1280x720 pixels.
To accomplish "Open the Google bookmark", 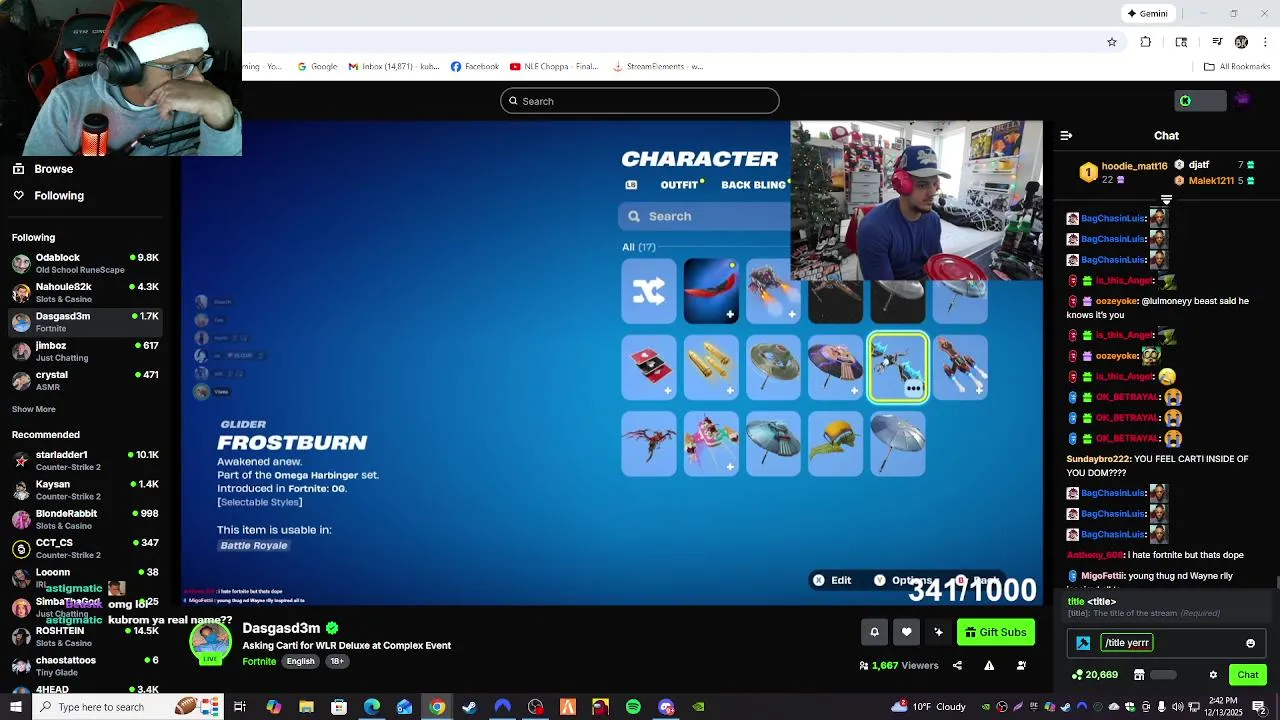I will click(317, 67).
